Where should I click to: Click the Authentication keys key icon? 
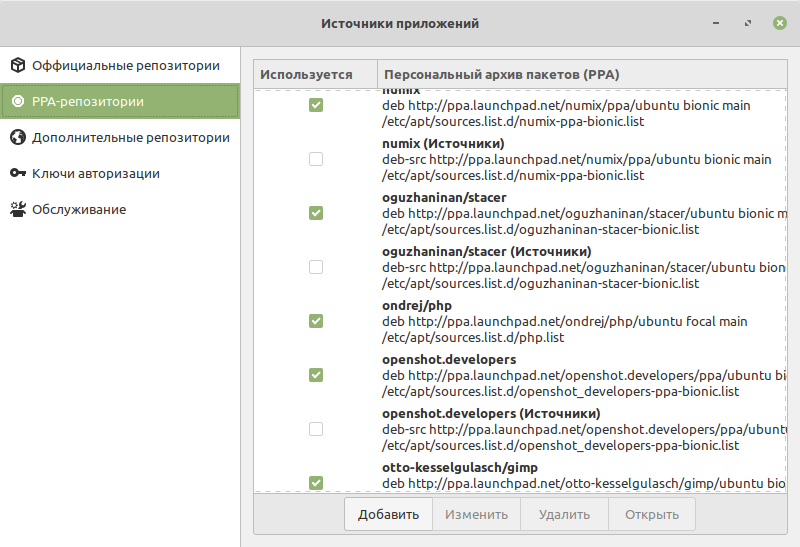18,174
